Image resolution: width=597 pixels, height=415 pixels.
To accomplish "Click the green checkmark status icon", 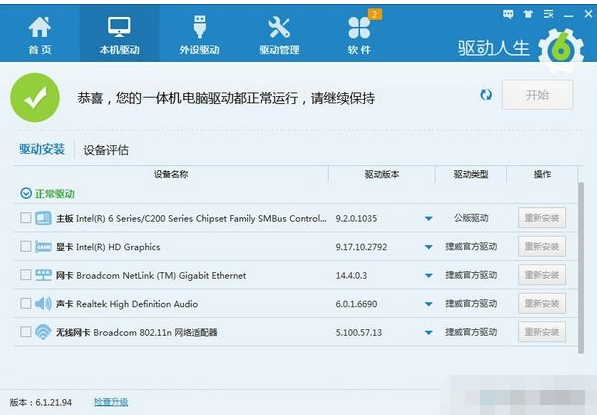I will (35, 98).
